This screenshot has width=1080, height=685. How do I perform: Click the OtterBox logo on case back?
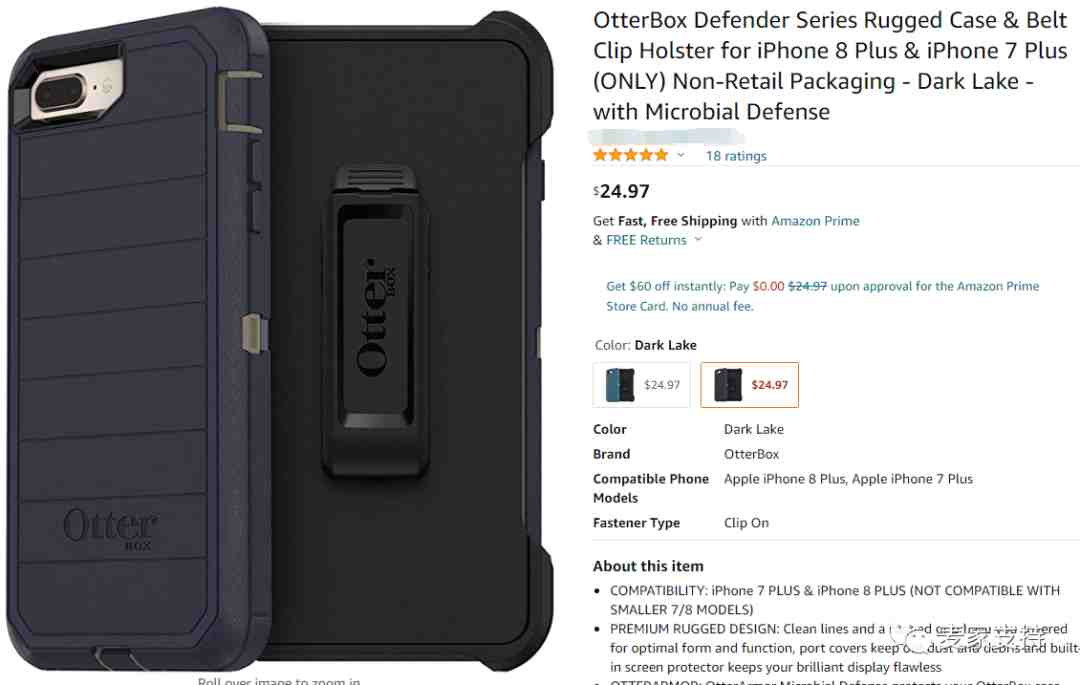[110, 529]
